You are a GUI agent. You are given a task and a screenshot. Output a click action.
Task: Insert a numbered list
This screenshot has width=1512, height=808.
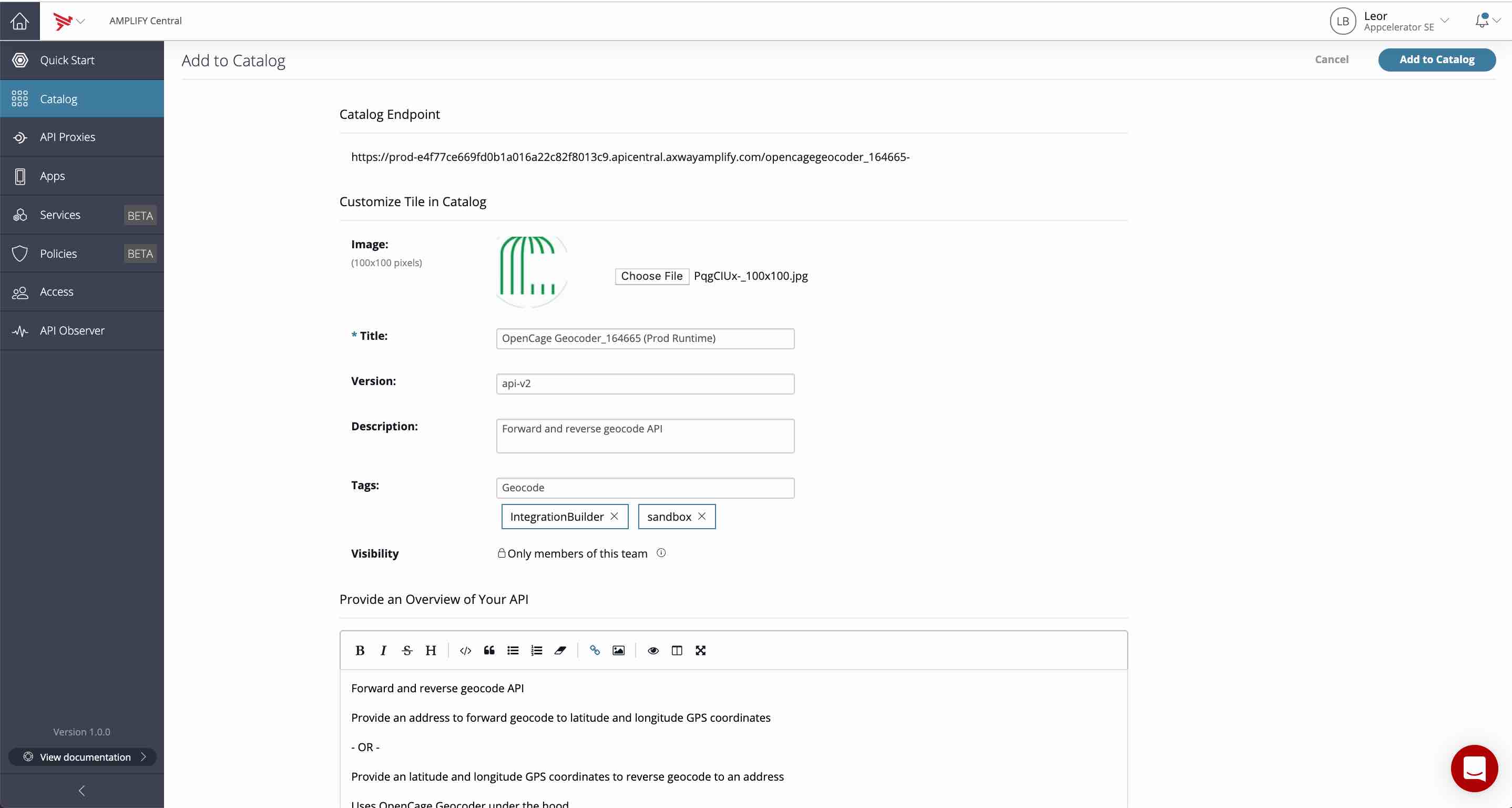(x=536, y=650)
